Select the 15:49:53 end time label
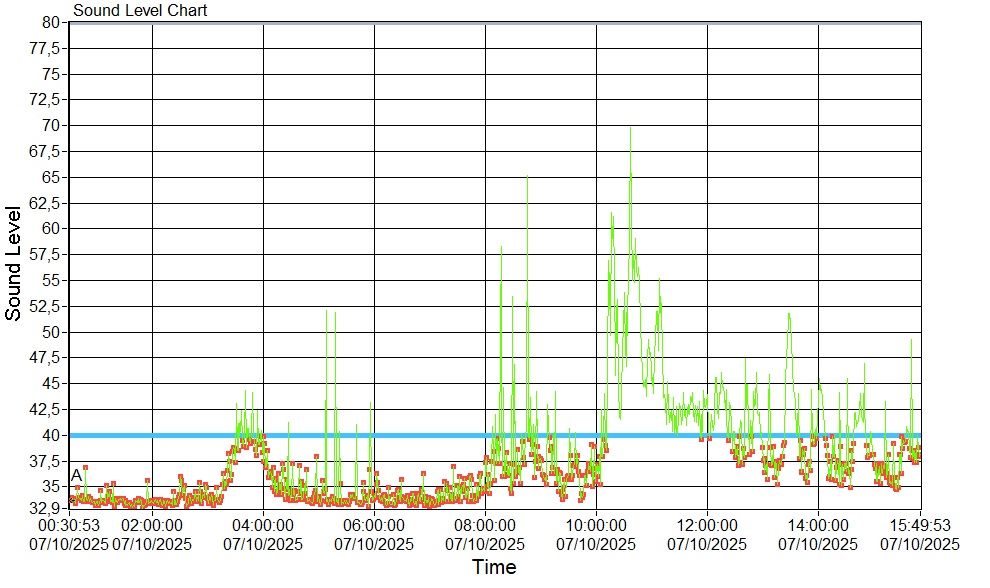This screenshot has width=990, height=588. 920,524
